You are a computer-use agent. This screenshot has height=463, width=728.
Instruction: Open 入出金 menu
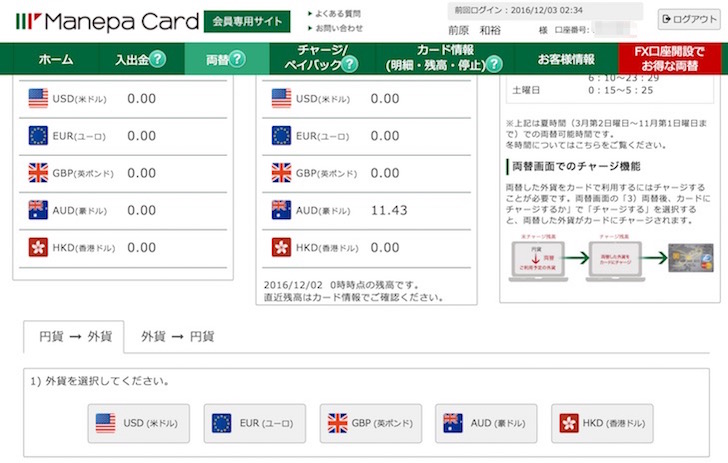tap(132, 59)
